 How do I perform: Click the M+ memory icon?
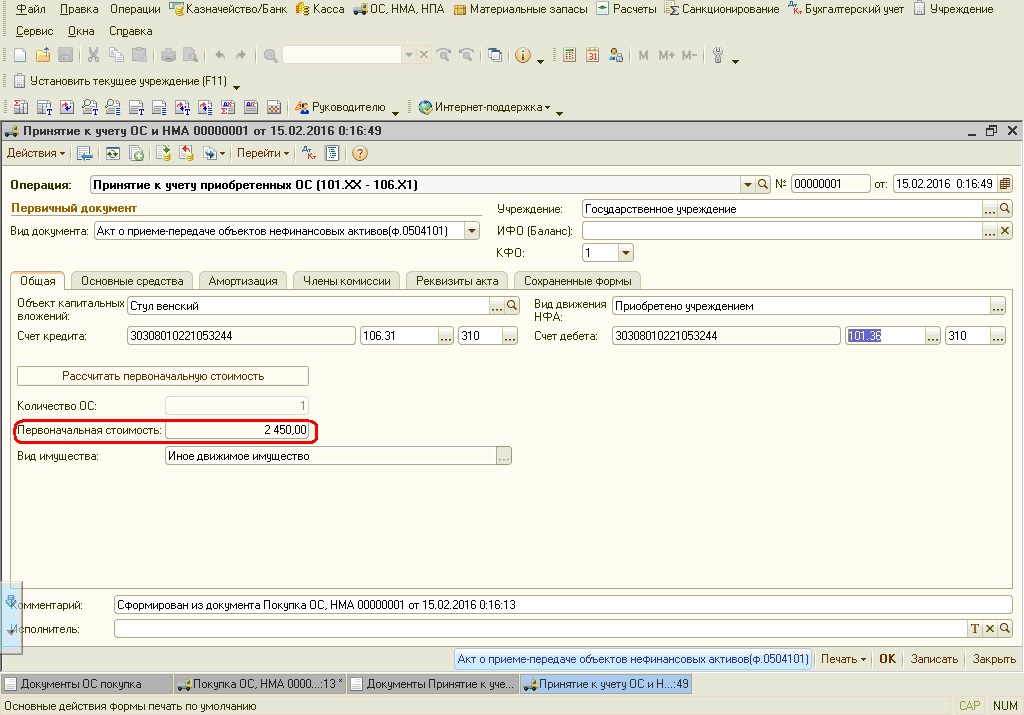(x=666, y=56)
